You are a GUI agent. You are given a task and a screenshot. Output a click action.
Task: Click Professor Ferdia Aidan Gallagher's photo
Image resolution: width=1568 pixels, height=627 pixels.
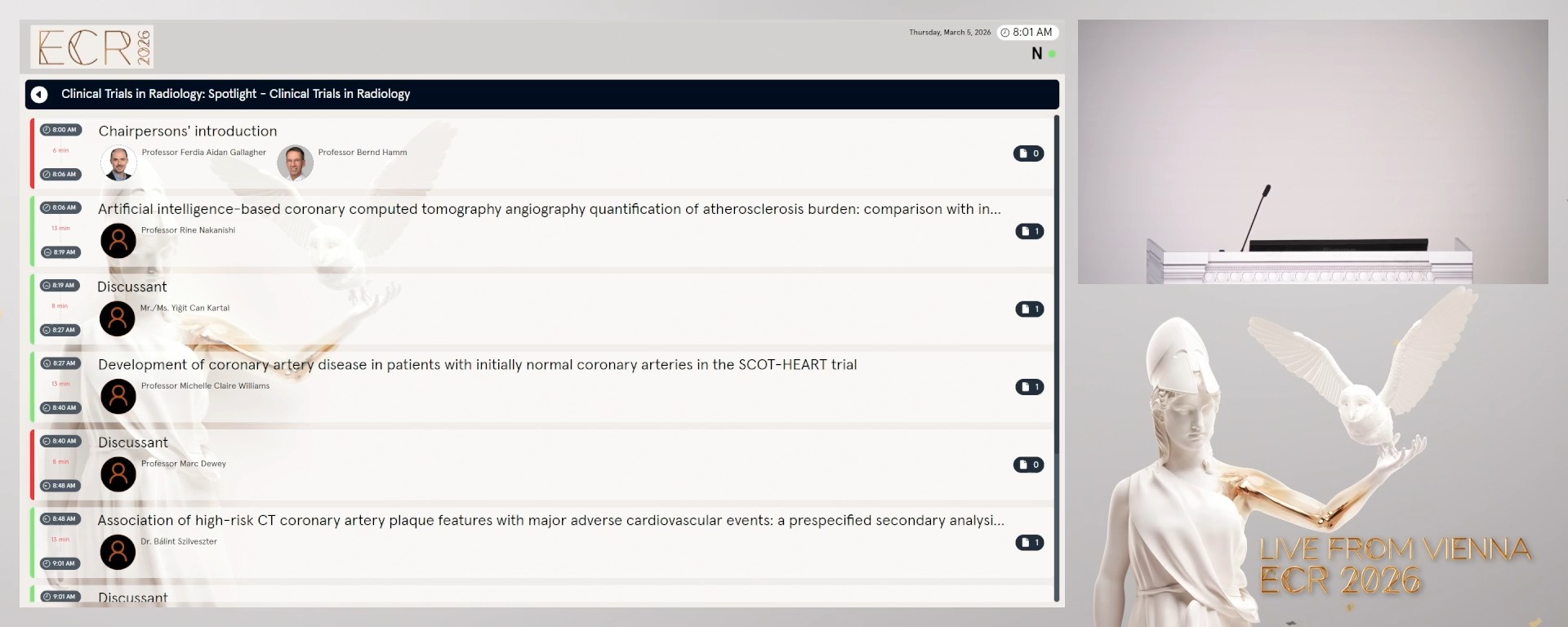coord(118,163)
